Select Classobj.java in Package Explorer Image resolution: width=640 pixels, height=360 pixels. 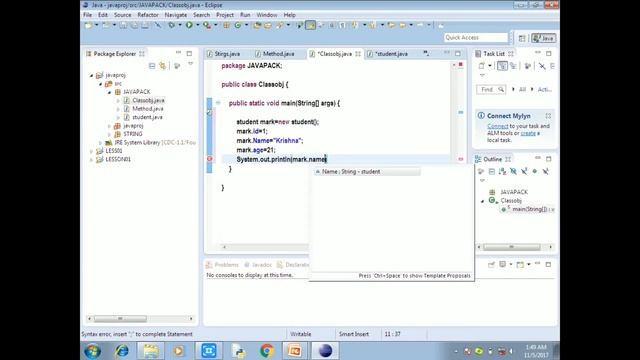(x=148, y=100)
